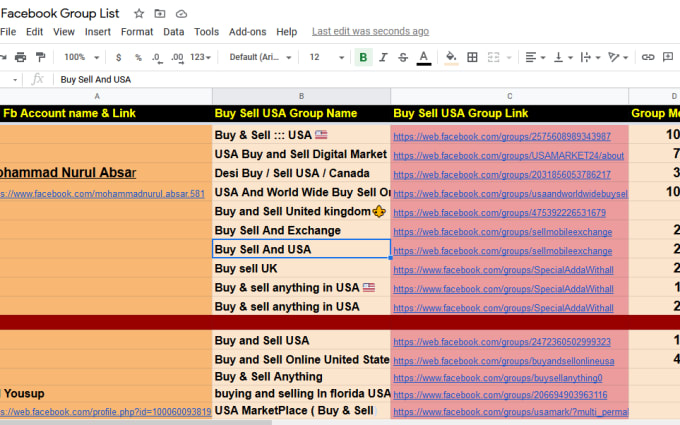Open 'Last edit was seconds ago' history

370,31
